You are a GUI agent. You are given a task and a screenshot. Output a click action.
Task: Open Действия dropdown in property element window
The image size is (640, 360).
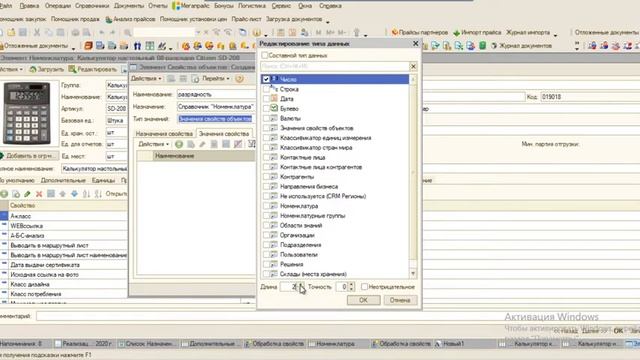(146, 78)
